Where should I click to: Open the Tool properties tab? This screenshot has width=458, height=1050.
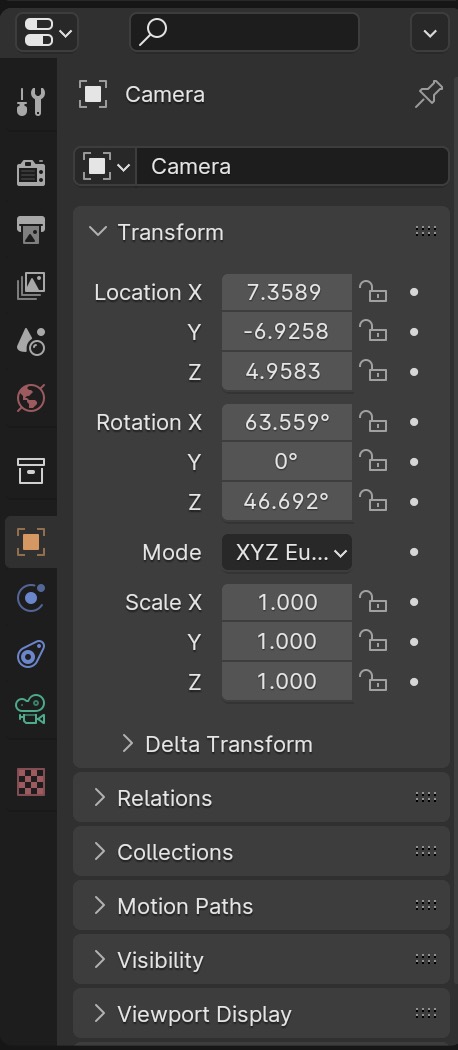click(x=30, y=101)
